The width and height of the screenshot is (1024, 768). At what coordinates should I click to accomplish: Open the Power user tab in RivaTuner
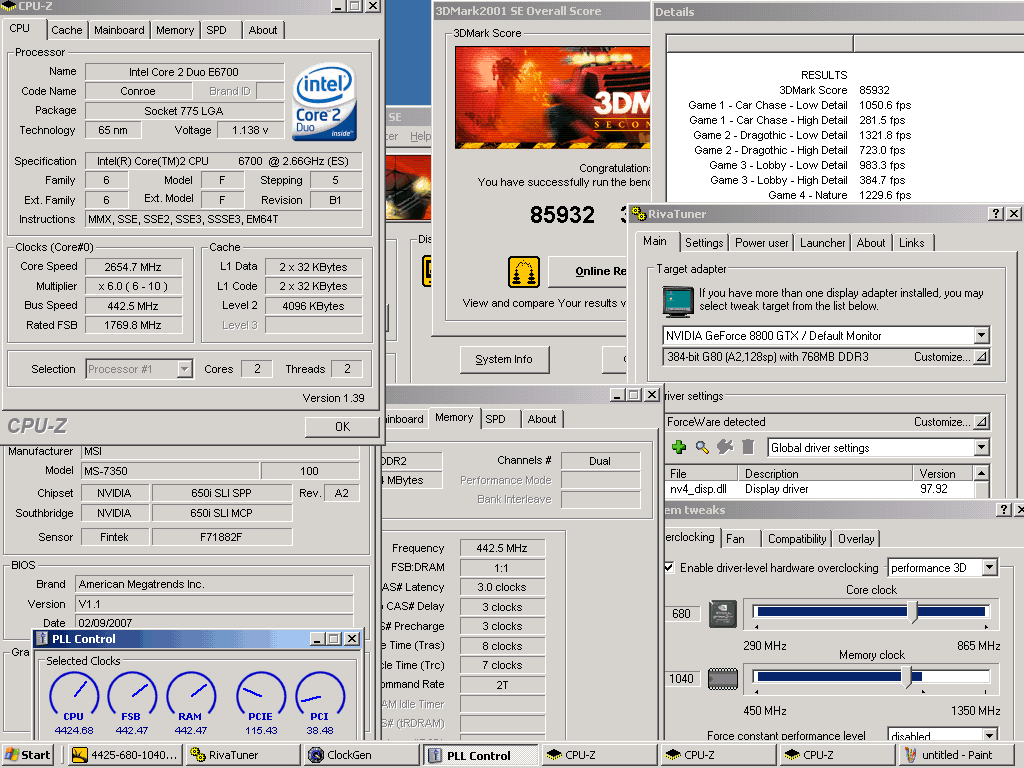[x=761, y=243]
